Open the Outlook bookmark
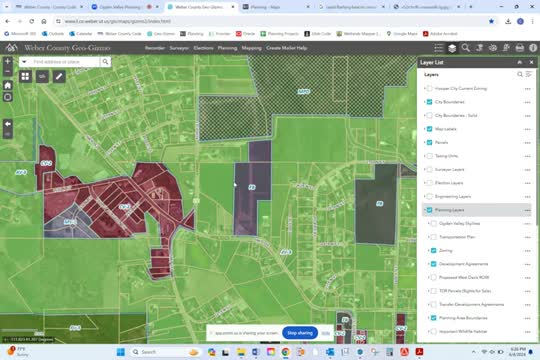 (53, 34)
